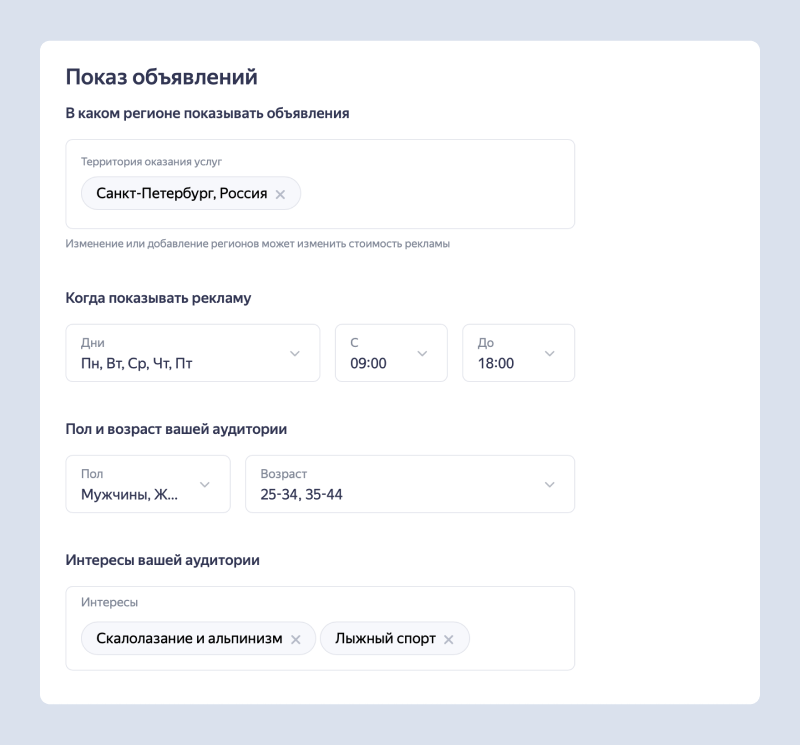Click the Санкт-Петербург, Россия chip label
The width and height of the screenshot is (800, 745).
point(181,194)
